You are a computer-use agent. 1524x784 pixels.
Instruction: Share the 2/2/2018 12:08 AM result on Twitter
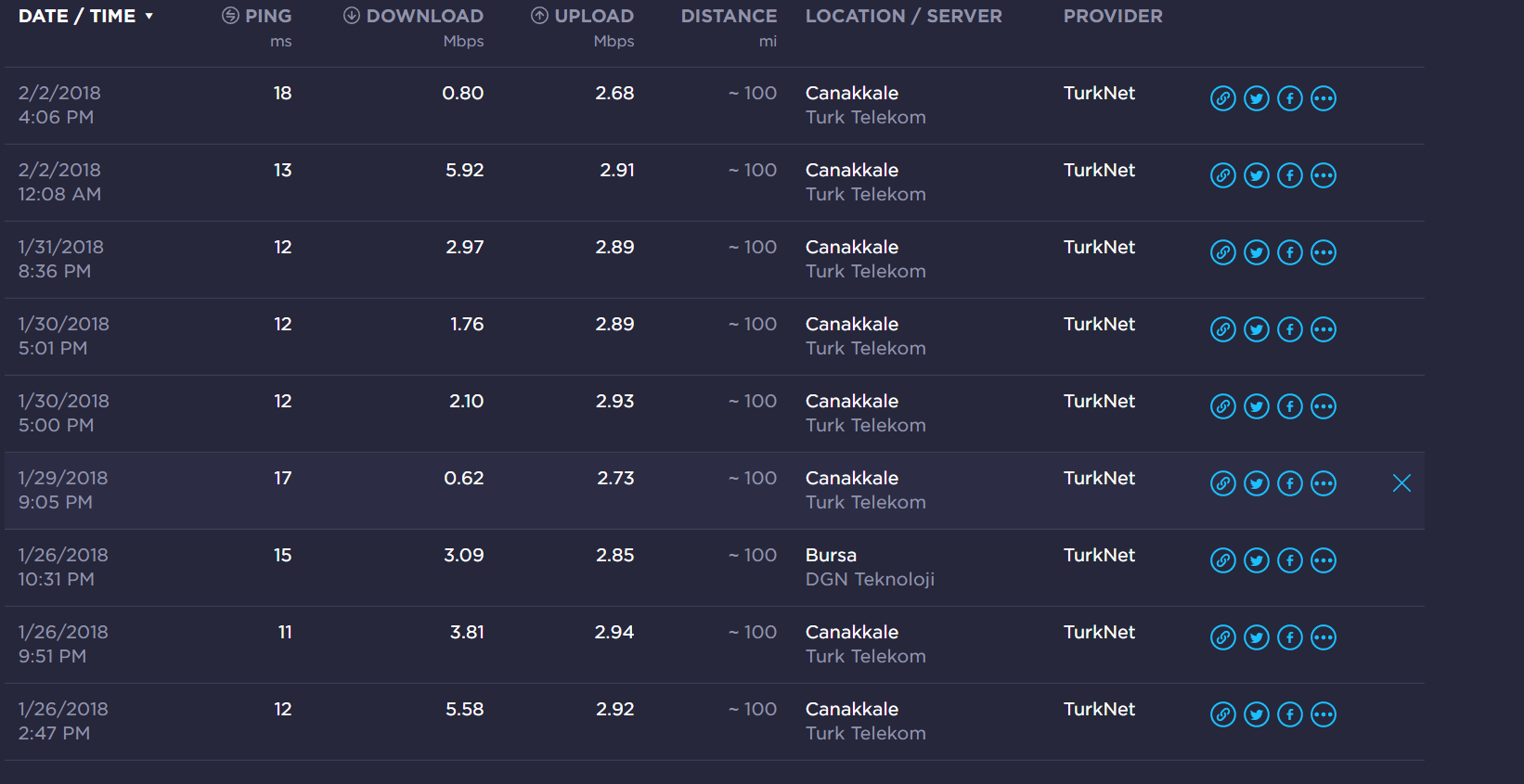pyautogui.click(x=1257, y=175)
